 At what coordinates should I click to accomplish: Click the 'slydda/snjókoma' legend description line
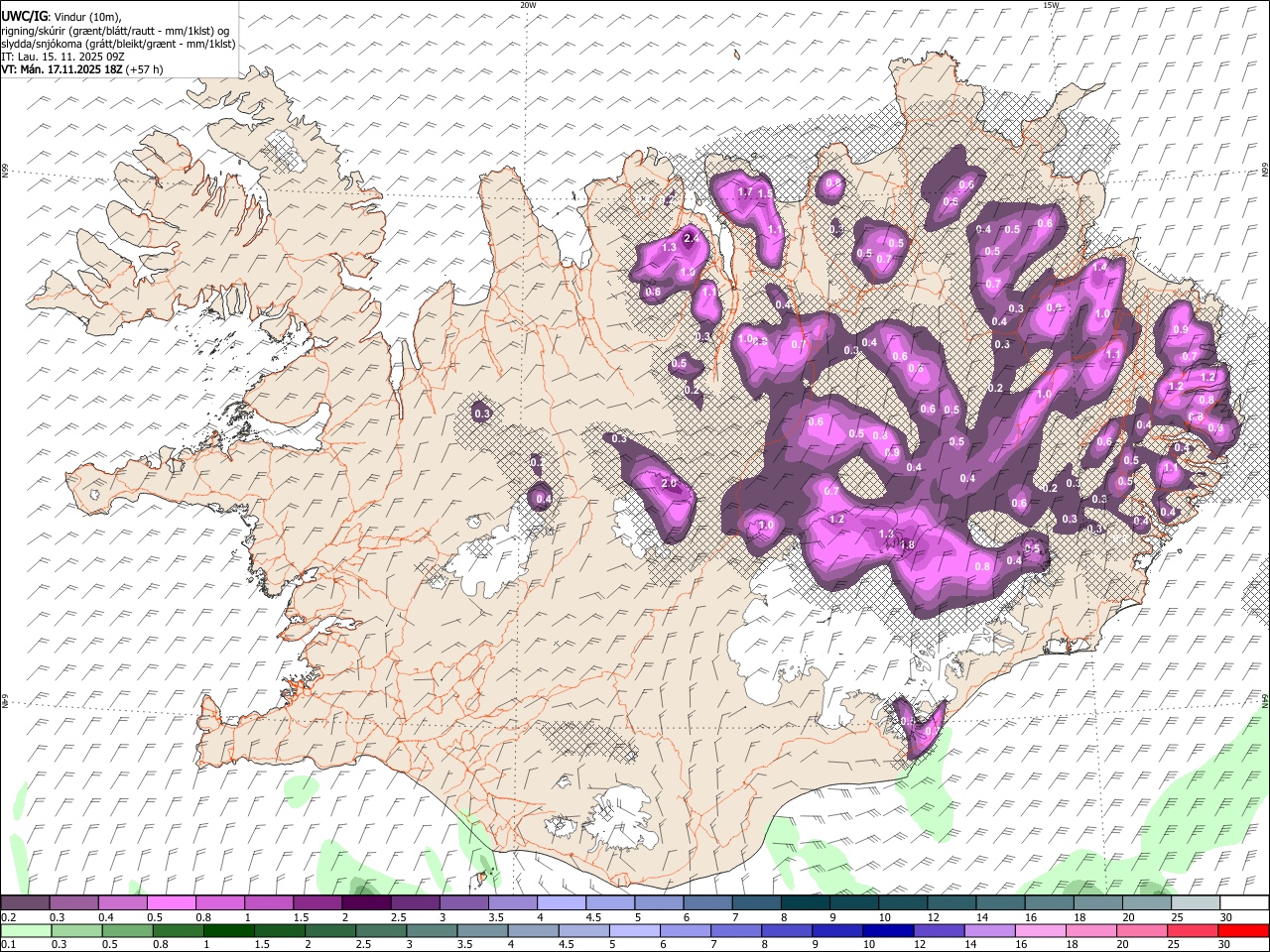click(x=118, y=44)
